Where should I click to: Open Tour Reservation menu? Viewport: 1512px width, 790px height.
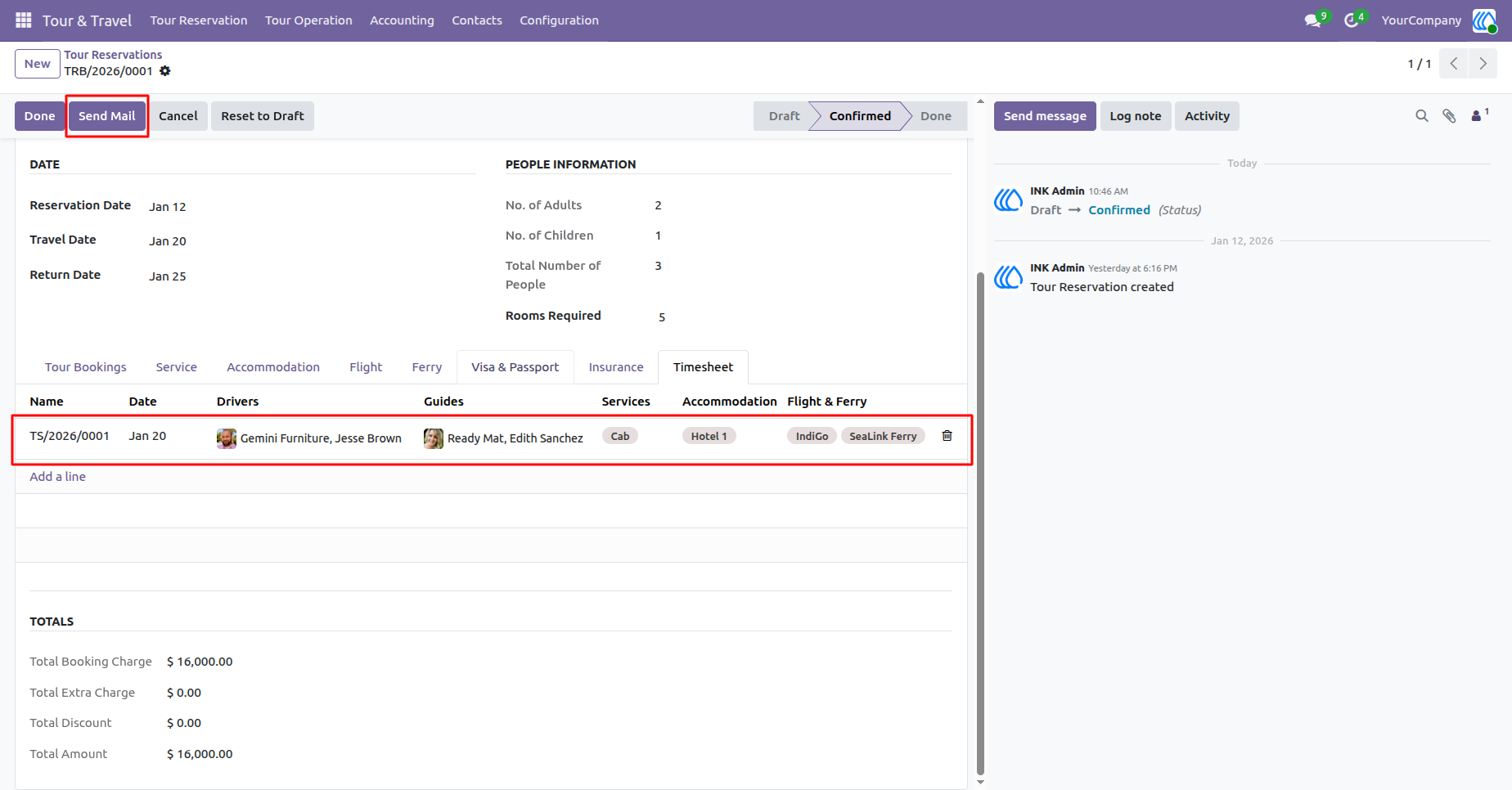click(x=199, y=20)
